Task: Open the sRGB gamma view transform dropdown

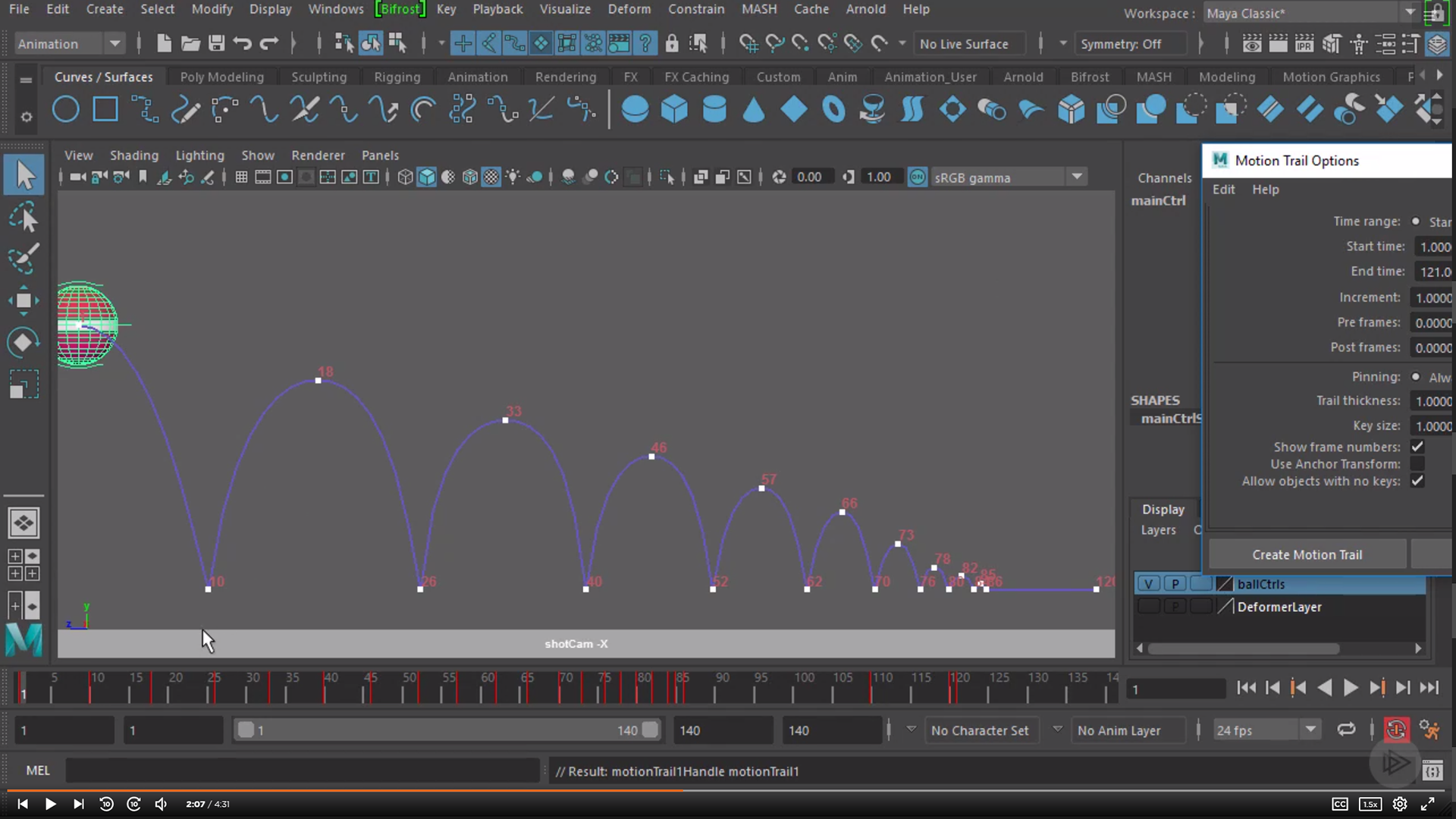Action: coord(1077,177)
